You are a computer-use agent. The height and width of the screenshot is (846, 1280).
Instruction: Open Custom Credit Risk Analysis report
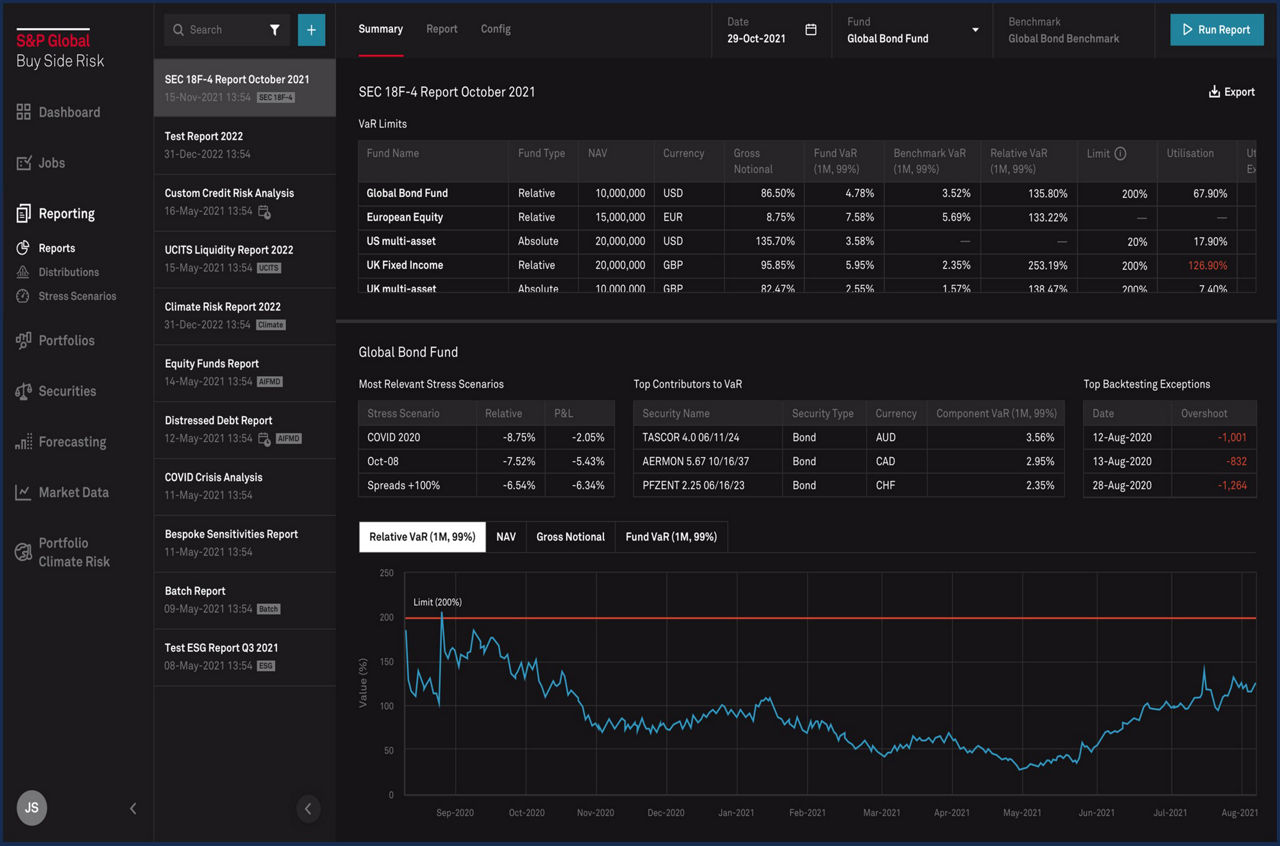point(245,202)
